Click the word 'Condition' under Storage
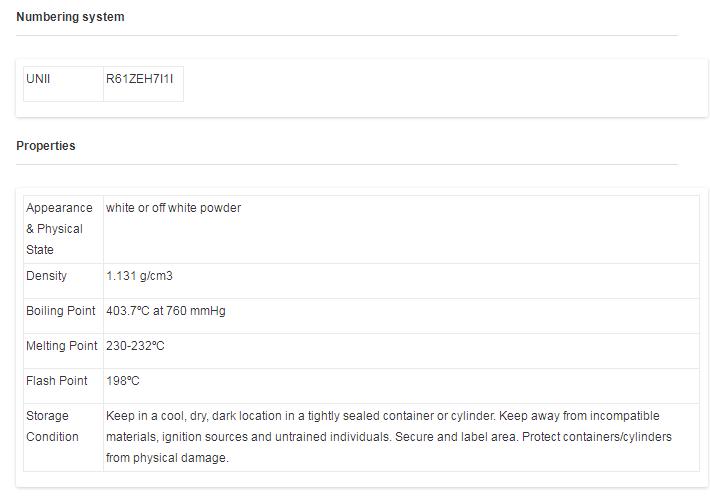Image resolution: width=710 pixels, height=498 pixels. point(52,437)
